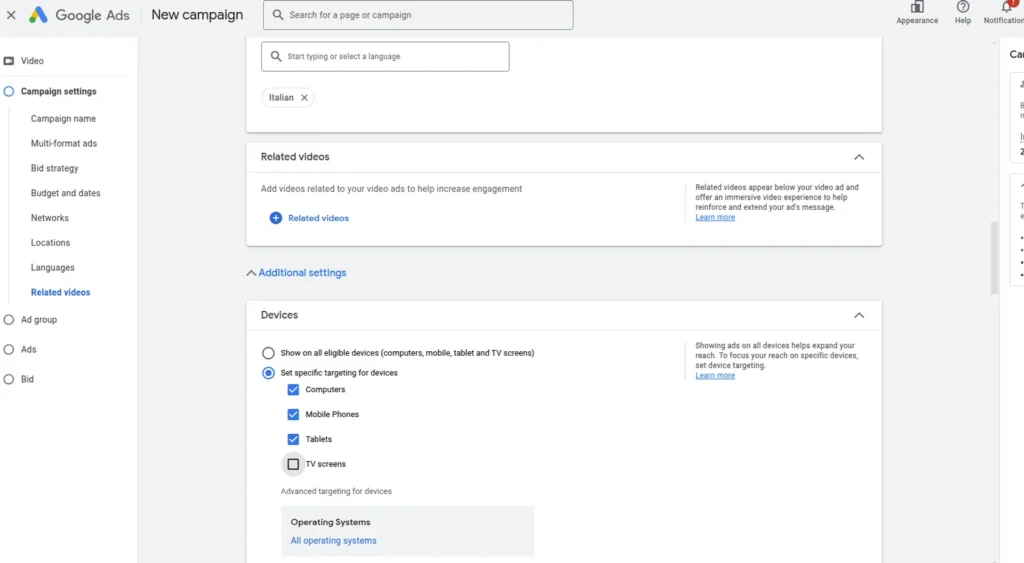Screen dimensions: 1024x563
Task: Uncheck the Computers checkbox
Action: tap(293, 390)
